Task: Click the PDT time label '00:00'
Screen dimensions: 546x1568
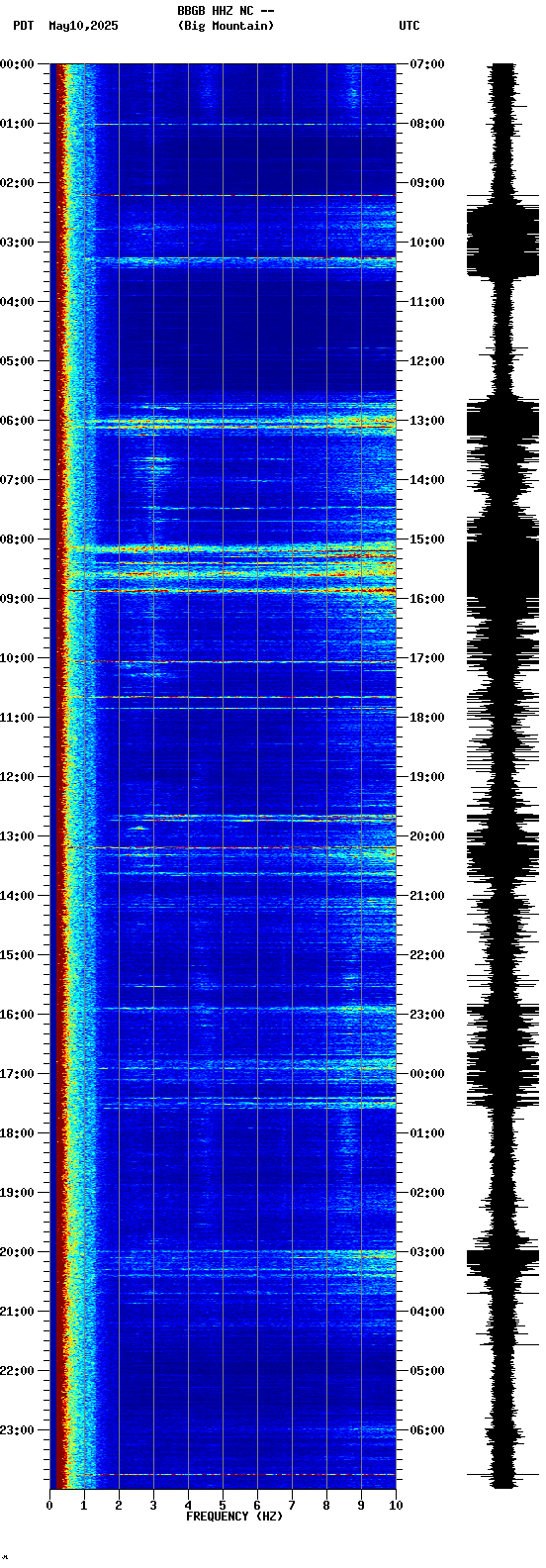Action: coord(17,64)
